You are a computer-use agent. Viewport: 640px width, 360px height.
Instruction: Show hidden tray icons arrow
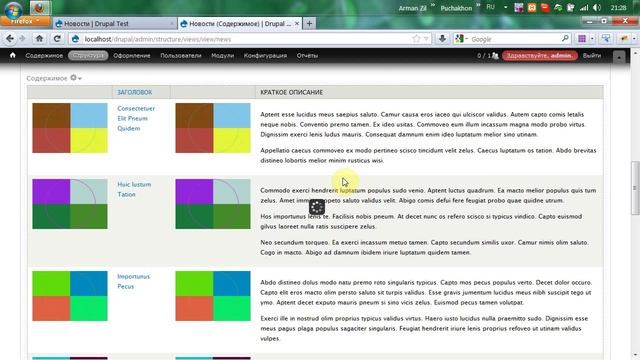coord(505,7)
